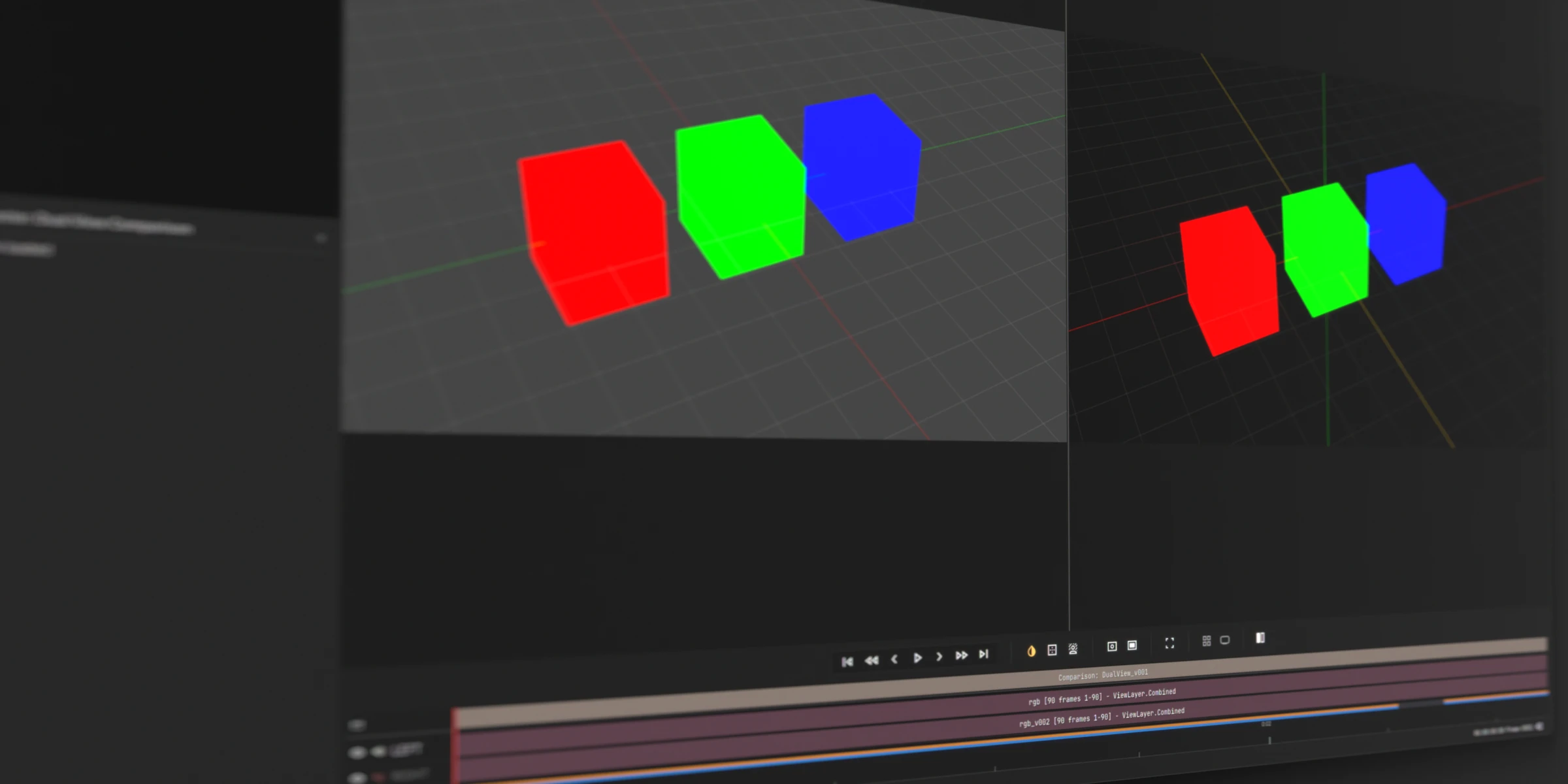Viewport: 1568px width, 784px height.
Task: Jump to the first frame
Action: (848, 661)
